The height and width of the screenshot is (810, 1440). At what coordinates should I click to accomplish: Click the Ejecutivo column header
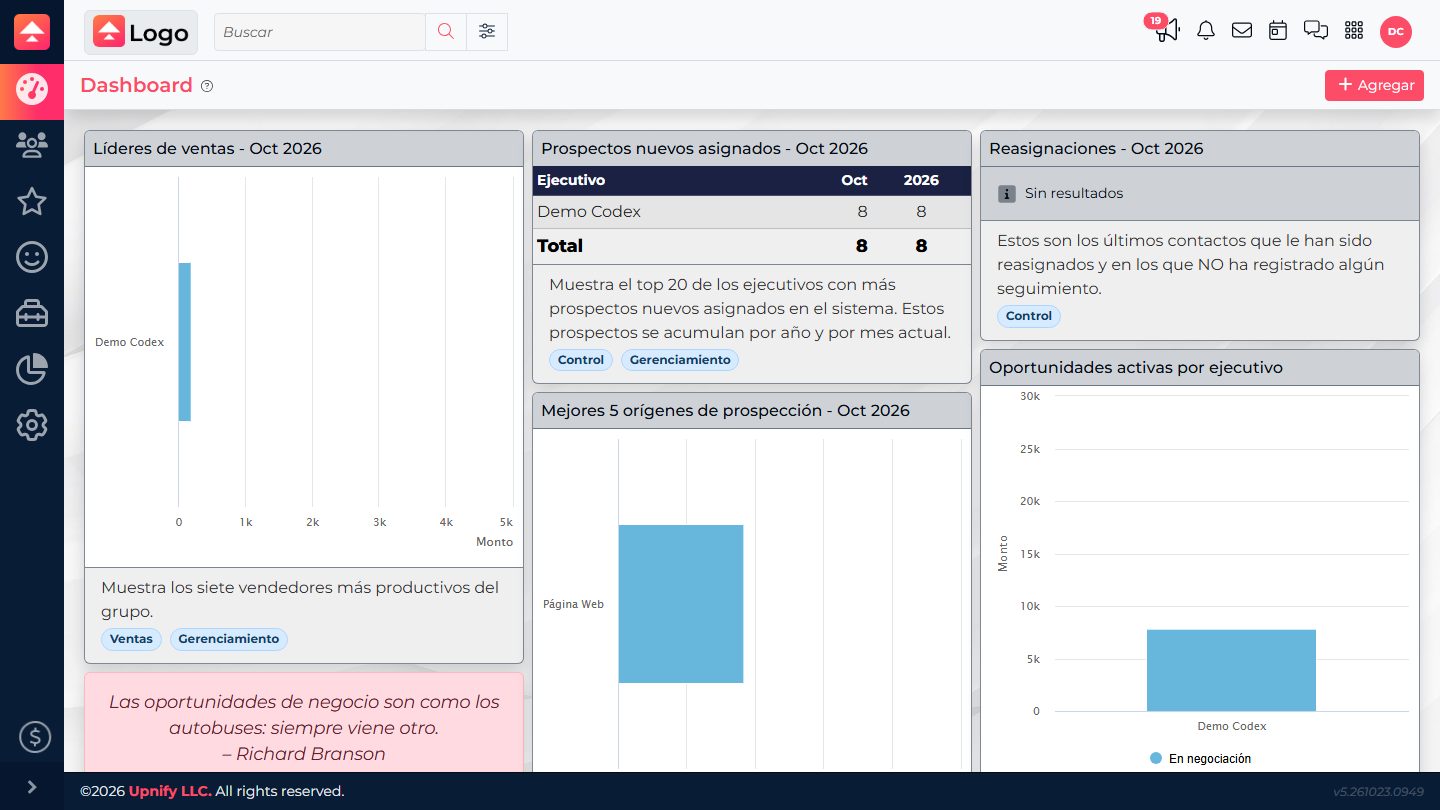coord(571,180)
